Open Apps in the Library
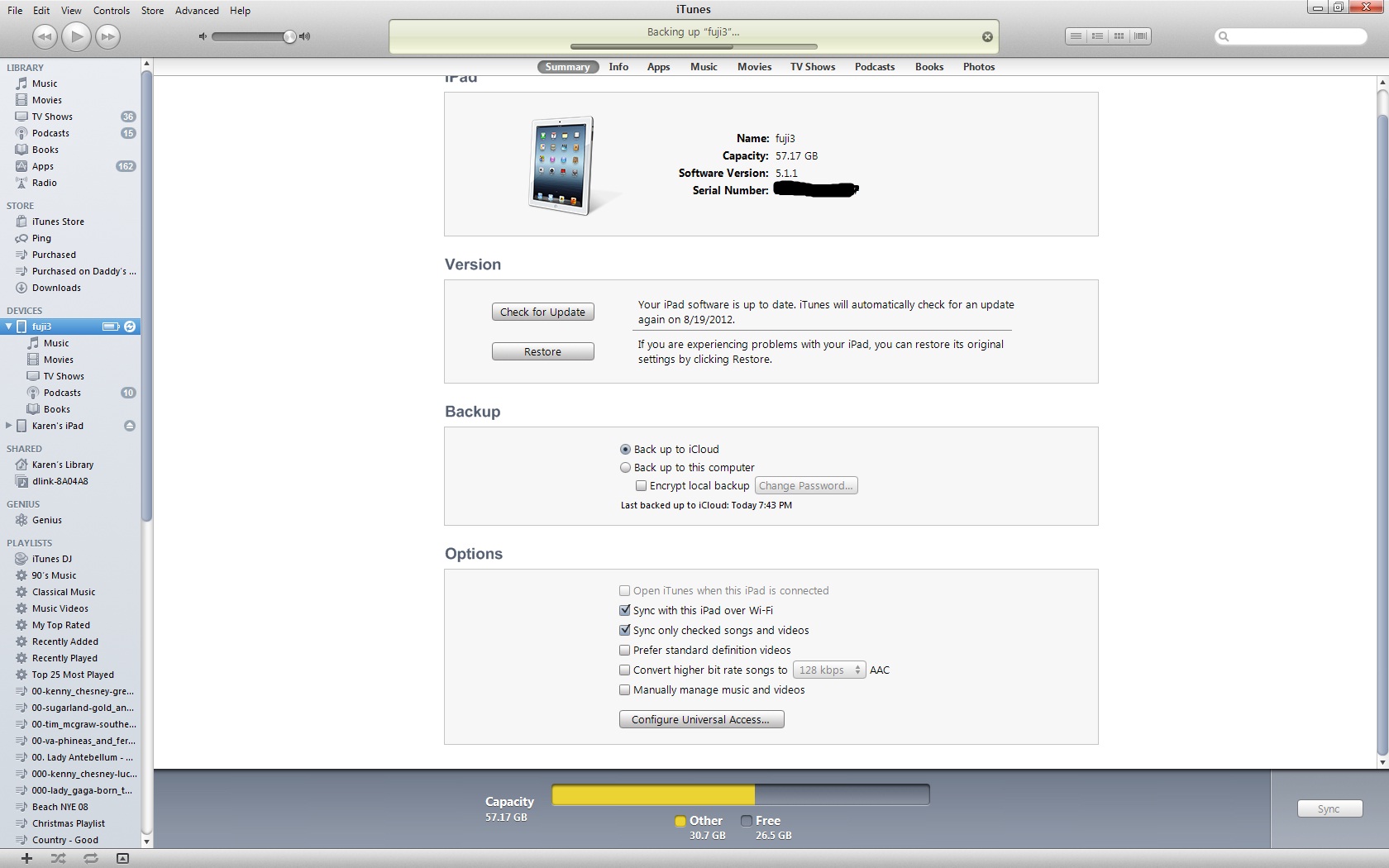This screenshot has height=868, width=1389. click(70, 166)
